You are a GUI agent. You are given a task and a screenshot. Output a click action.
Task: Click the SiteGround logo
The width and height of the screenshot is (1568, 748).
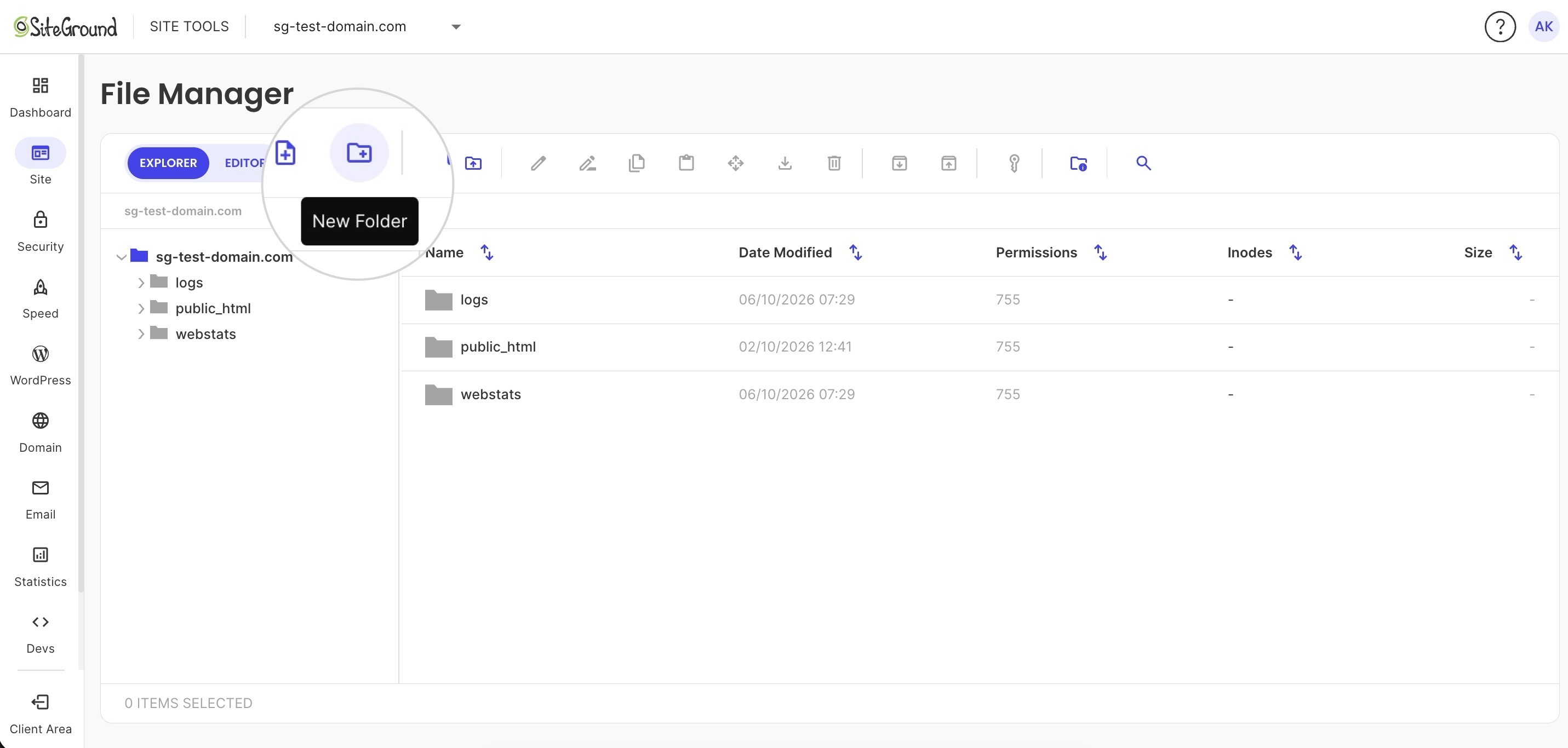coord(65,27)
